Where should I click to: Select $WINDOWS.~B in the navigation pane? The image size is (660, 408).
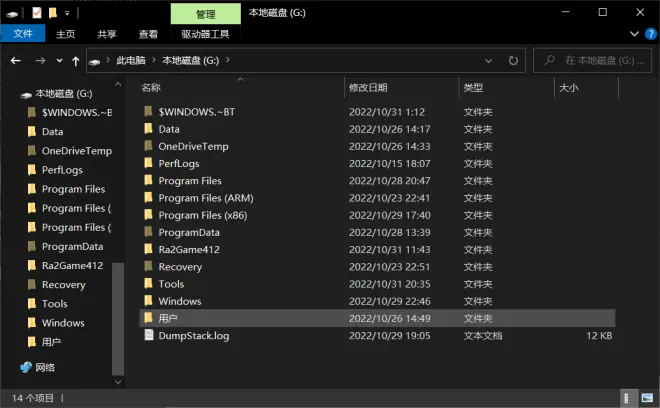[x=77, y=112]
